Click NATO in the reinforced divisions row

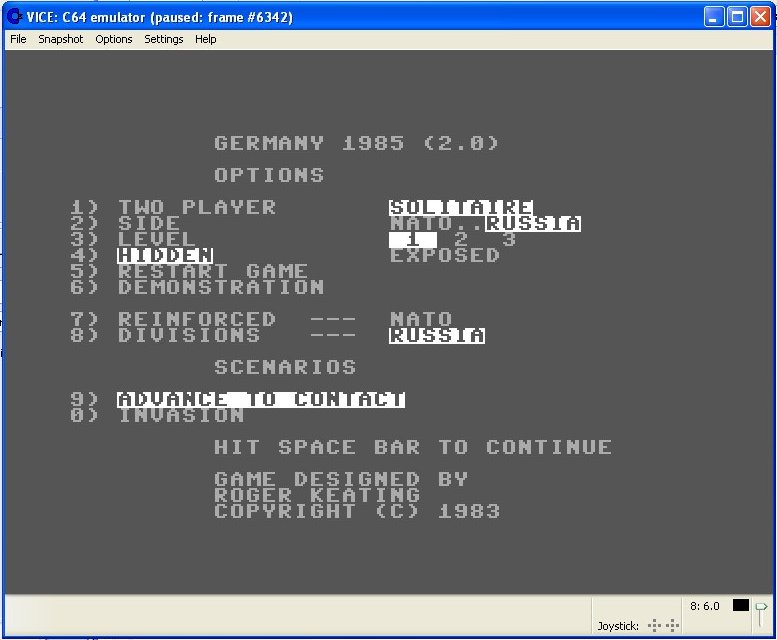(421, 319)
